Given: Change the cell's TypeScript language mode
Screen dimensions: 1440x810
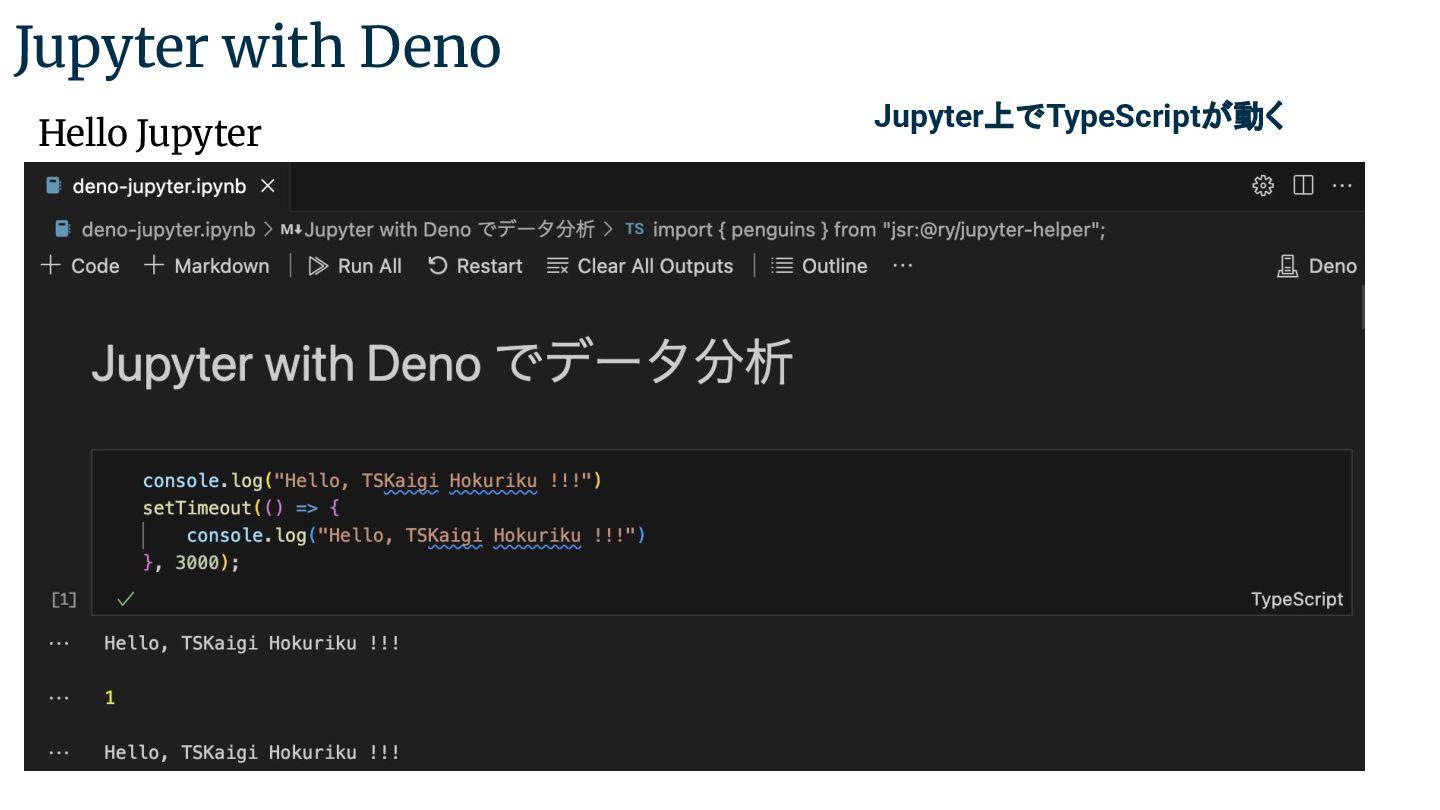Looking at the screenshot, I should (x=1296, y=600).
